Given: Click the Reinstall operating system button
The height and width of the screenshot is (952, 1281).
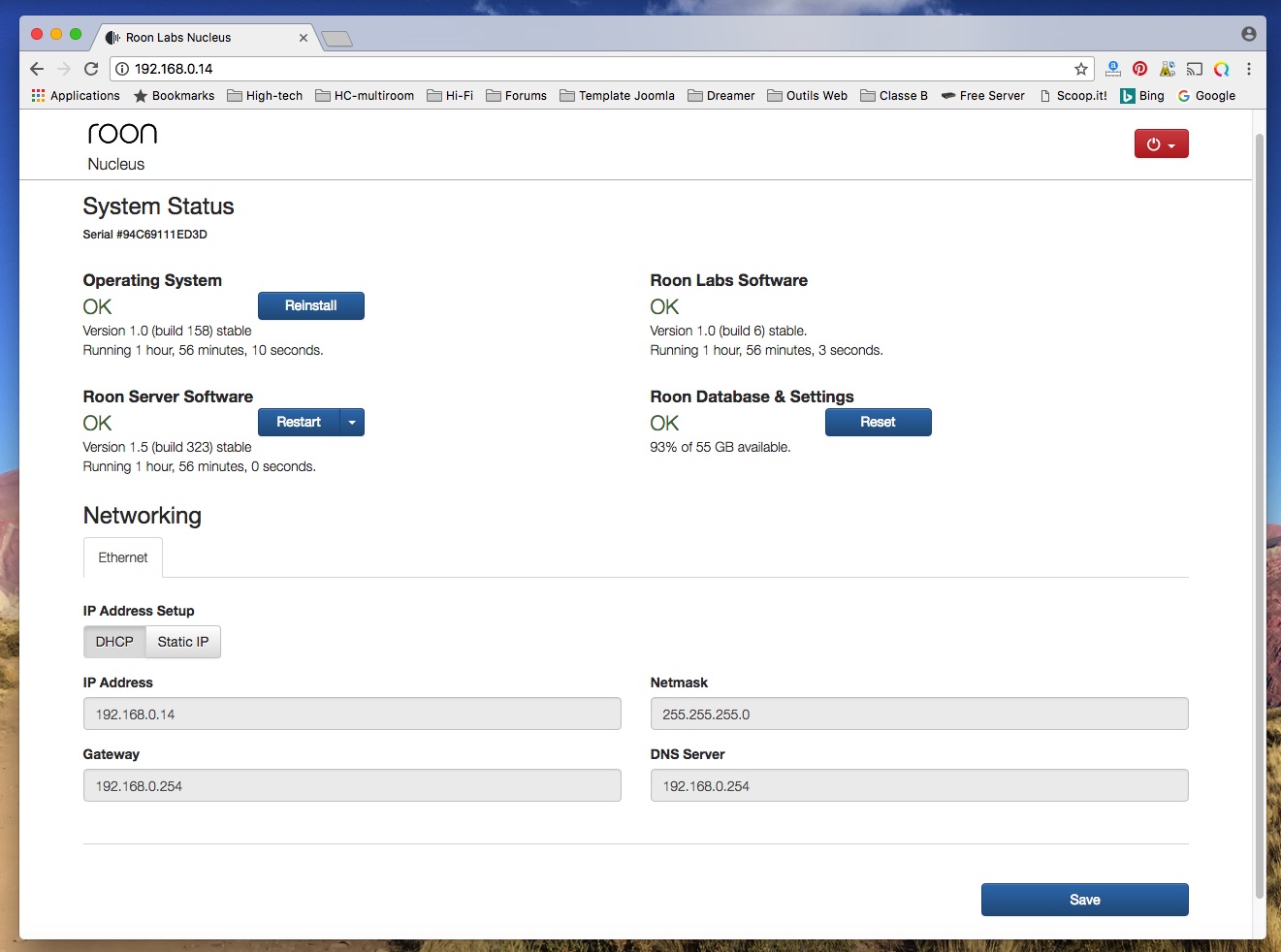Looking at the screenshot, I should 311,306.
